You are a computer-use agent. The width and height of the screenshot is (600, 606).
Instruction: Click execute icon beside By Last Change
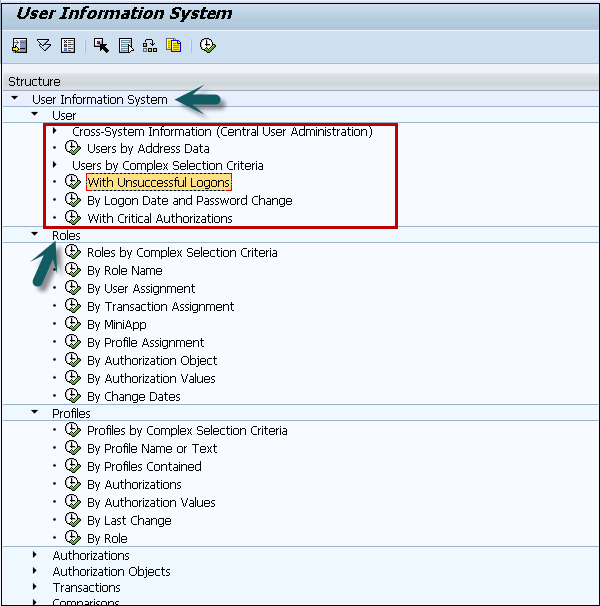[x=72, y=520]
